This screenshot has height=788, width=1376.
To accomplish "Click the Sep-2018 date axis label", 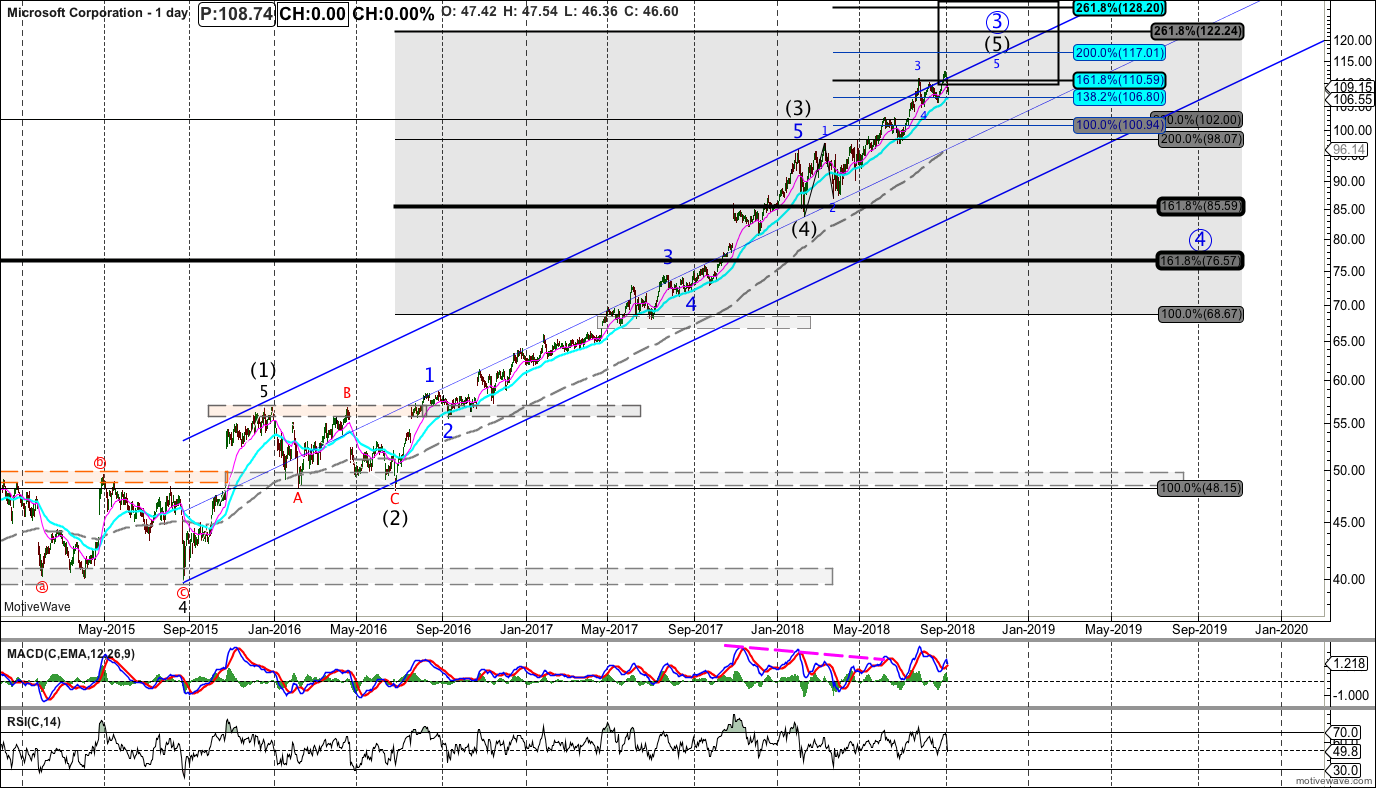I will [x=946, y=629].
